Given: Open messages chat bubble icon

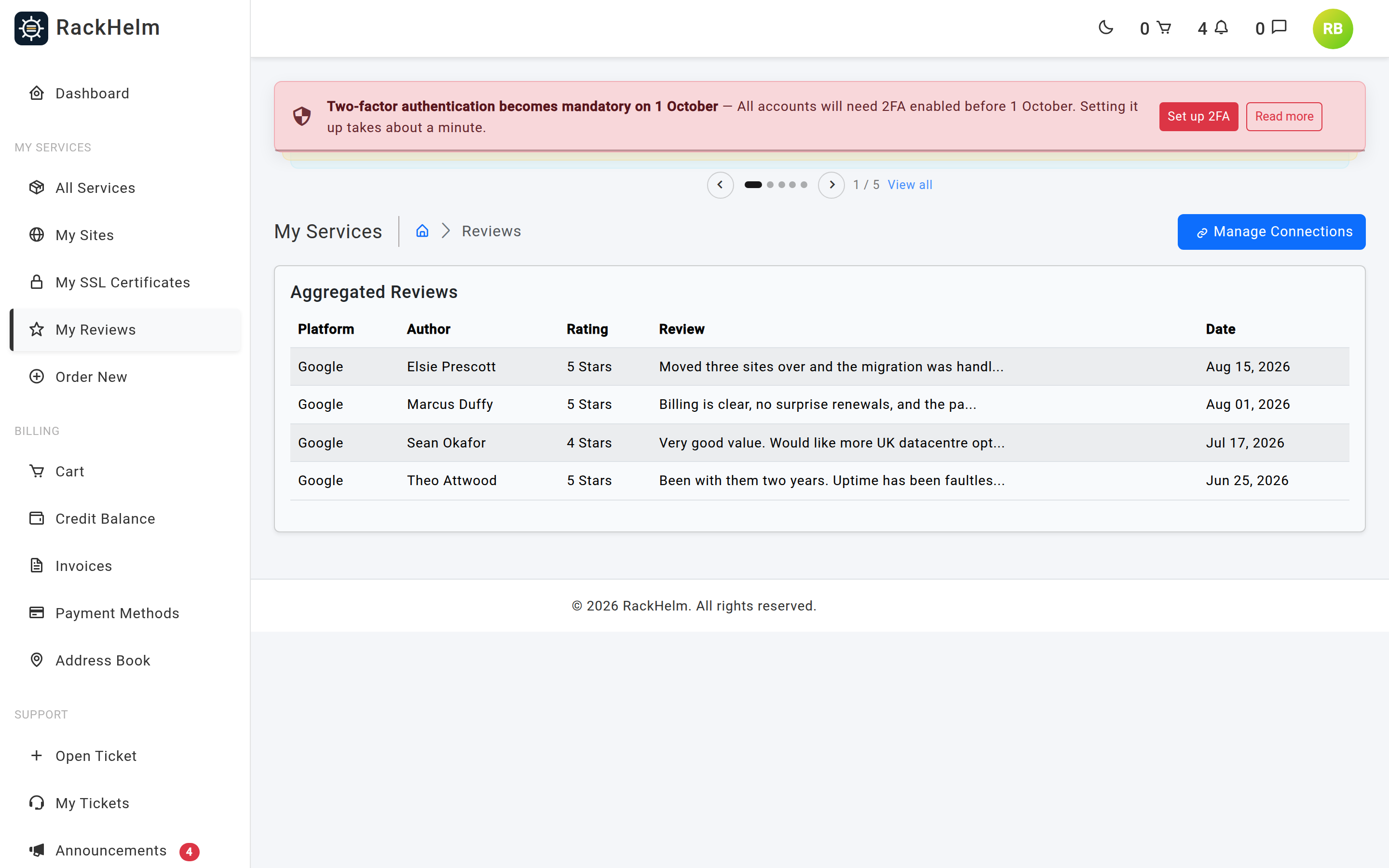Looking at the screenshot, I should (1279, 27).
